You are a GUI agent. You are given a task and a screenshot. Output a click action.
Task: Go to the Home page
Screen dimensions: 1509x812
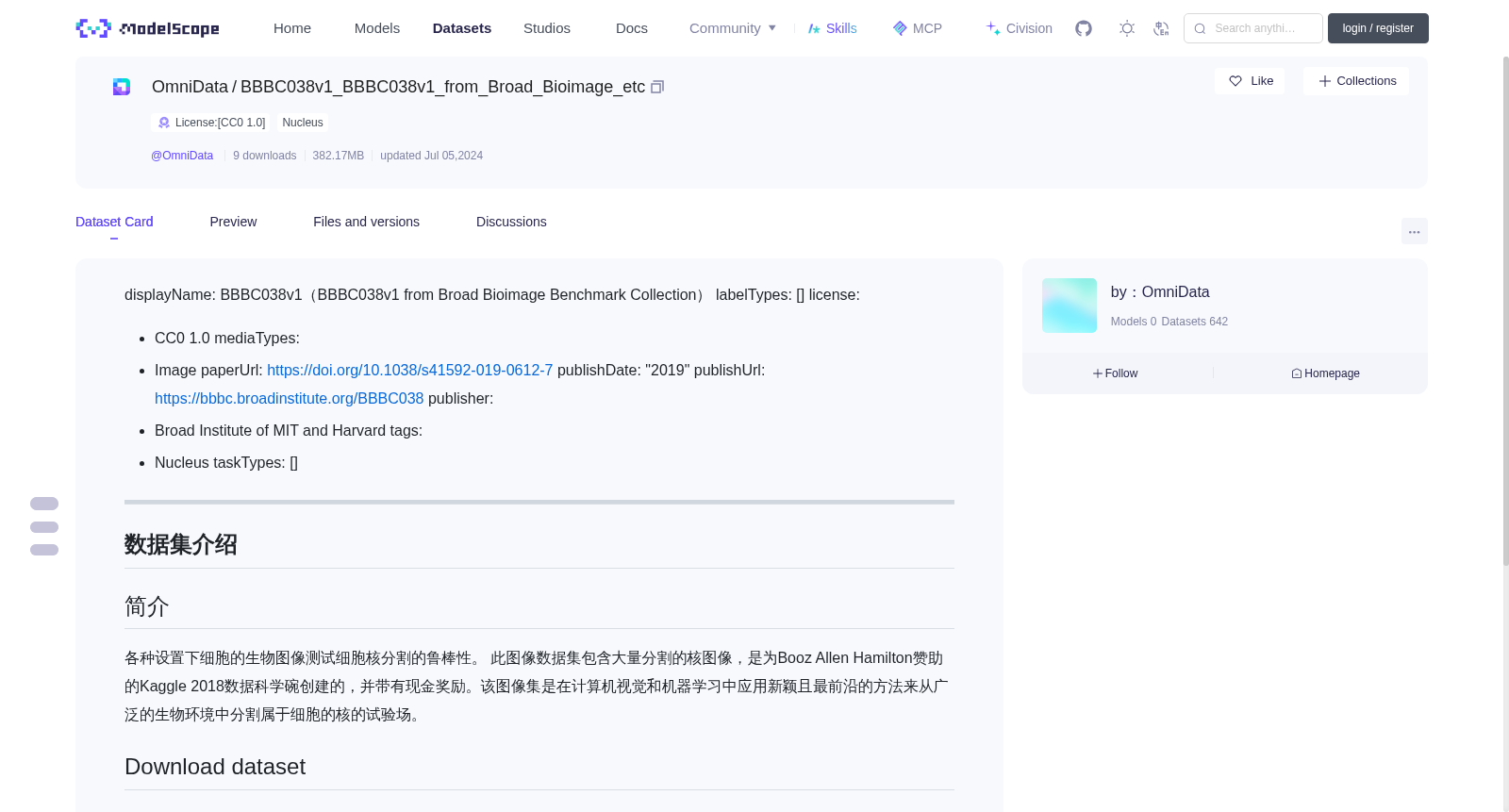click(292, 28)
